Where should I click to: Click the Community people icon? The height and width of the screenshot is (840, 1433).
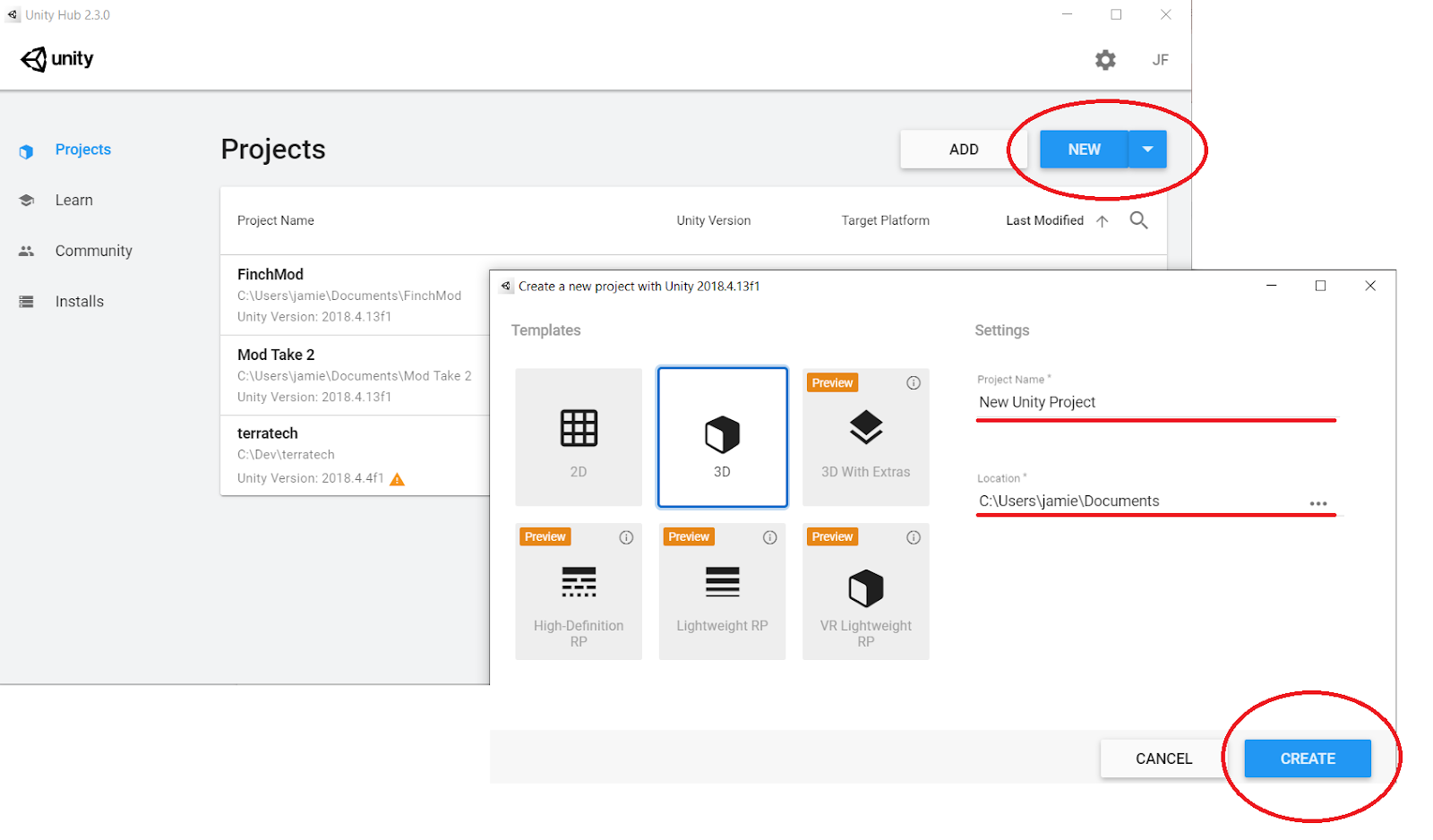[26, 252]
